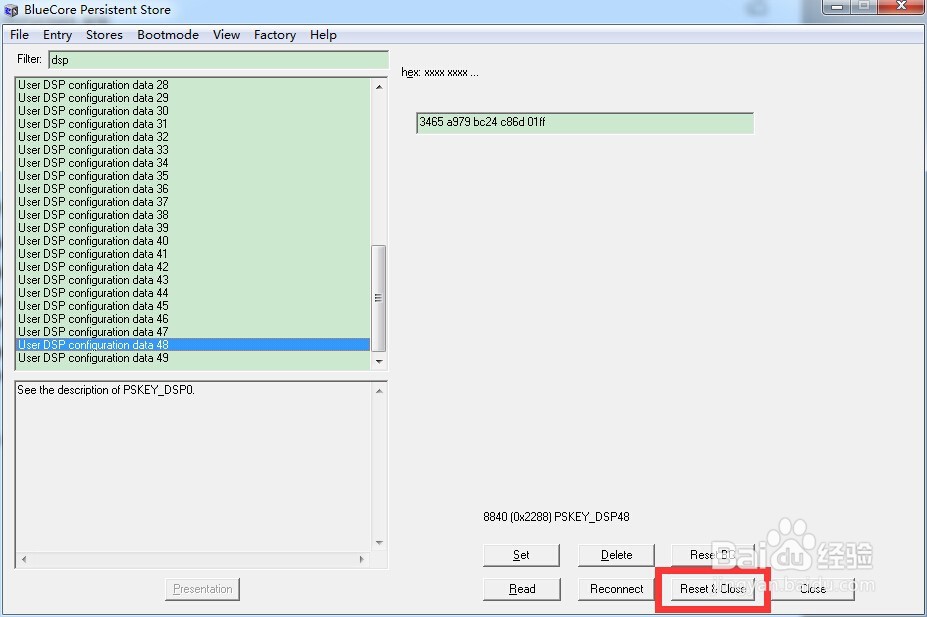This screenshot has width=927, height=617.
Task: Select User DSP configuration data 35
Action: (193, 176)
